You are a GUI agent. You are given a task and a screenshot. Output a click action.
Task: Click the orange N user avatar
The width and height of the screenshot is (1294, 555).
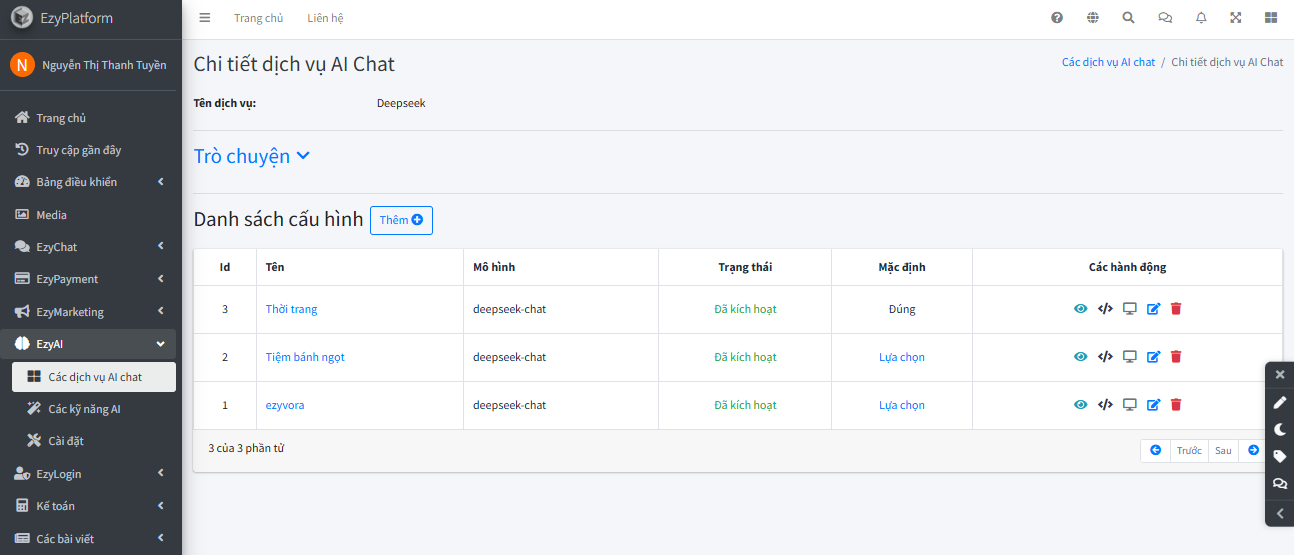22,65
